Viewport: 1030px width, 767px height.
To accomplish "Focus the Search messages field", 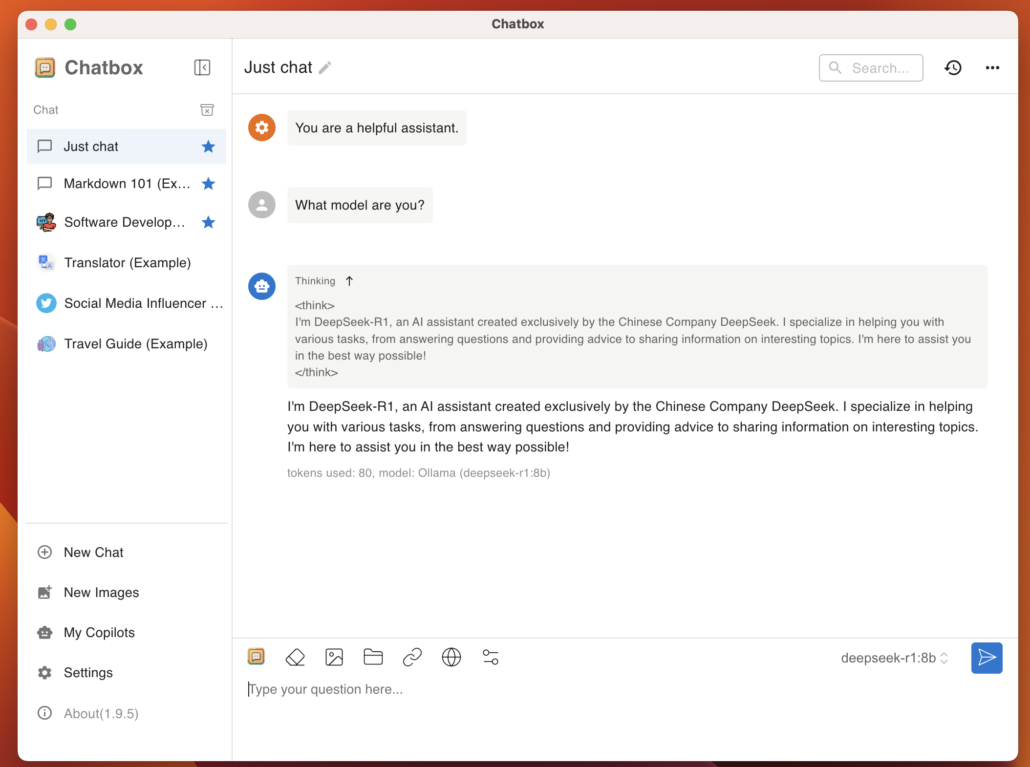I will [x=871, y=68].
